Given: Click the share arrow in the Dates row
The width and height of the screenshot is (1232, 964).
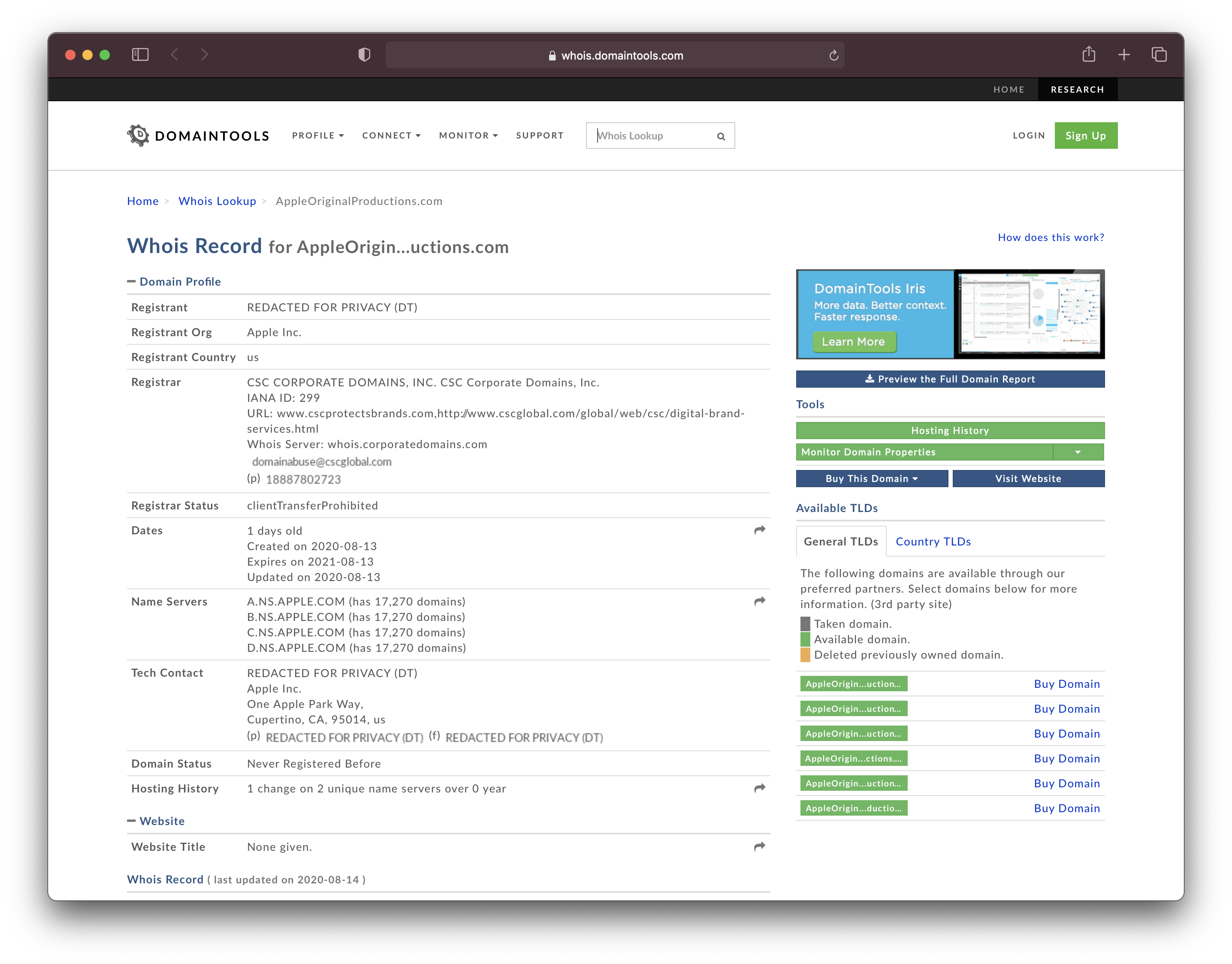Looking at the screenshot, I should click(760, 530).
